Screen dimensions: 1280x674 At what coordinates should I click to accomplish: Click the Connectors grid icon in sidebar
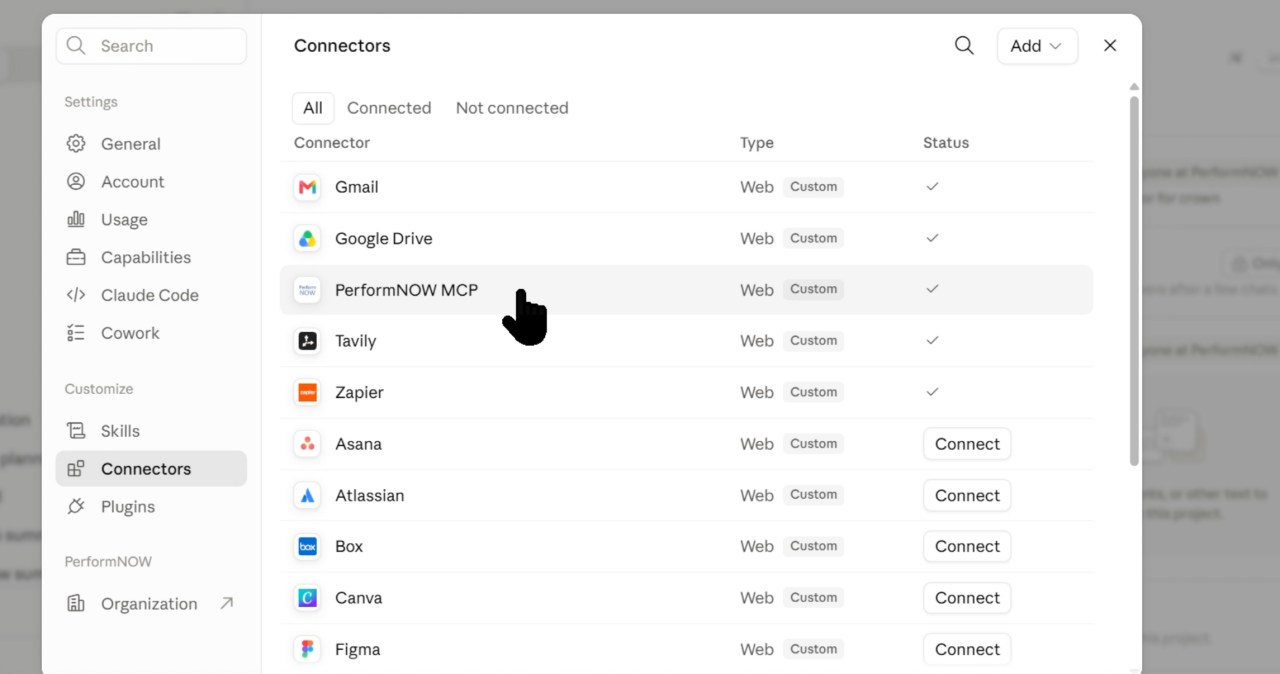tap(76, 469)
